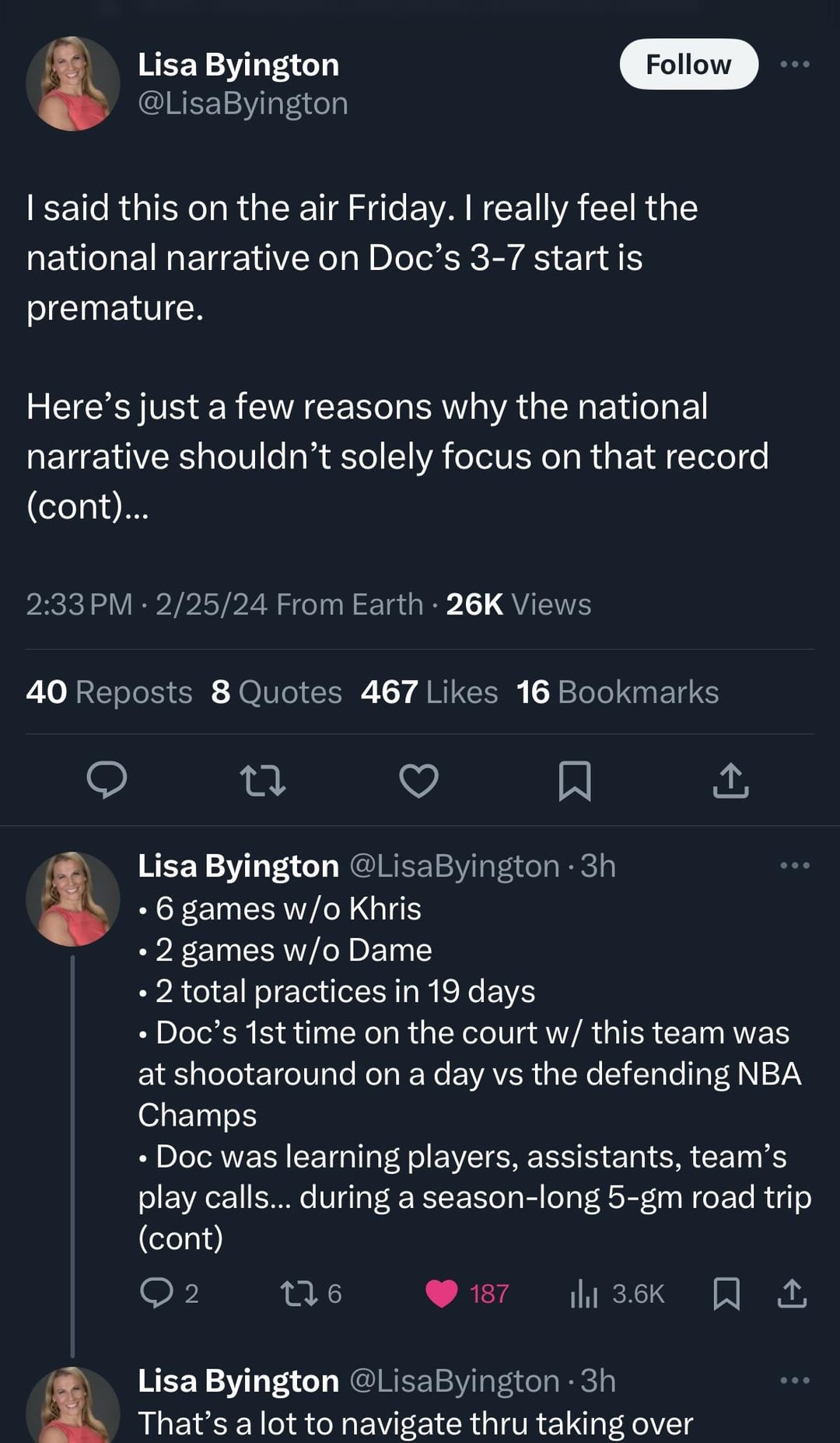
Task: Share the first thread reply
Action: (792, 1293)
